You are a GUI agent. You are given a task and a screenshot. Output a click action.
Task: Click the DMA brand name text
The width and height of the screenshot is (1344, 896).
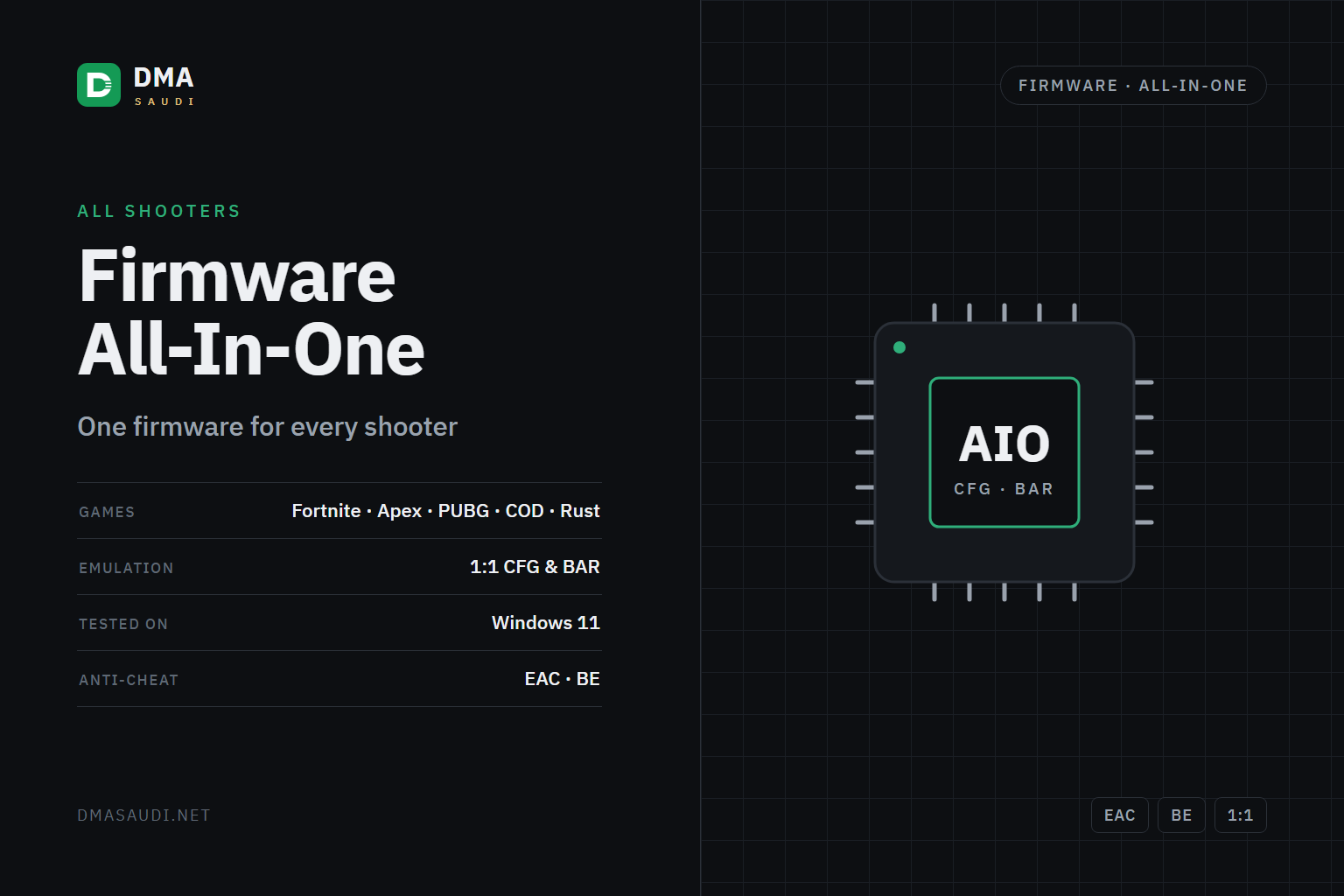(x=164, y=78)
